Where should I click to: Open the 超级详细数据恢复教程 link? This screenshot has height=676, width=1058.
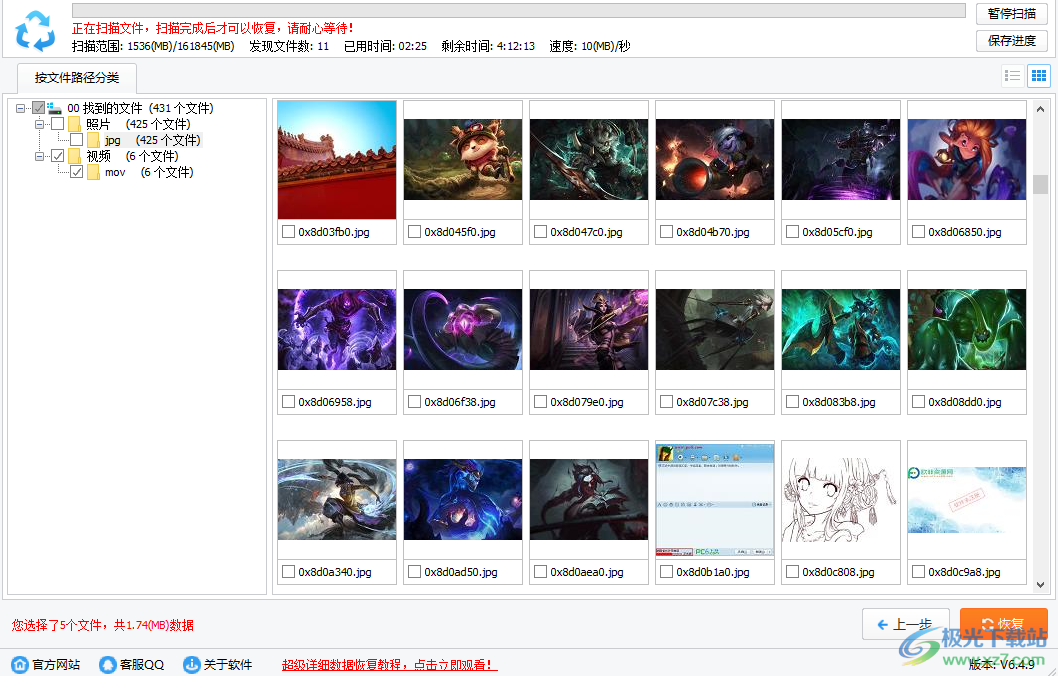point(389,665)
